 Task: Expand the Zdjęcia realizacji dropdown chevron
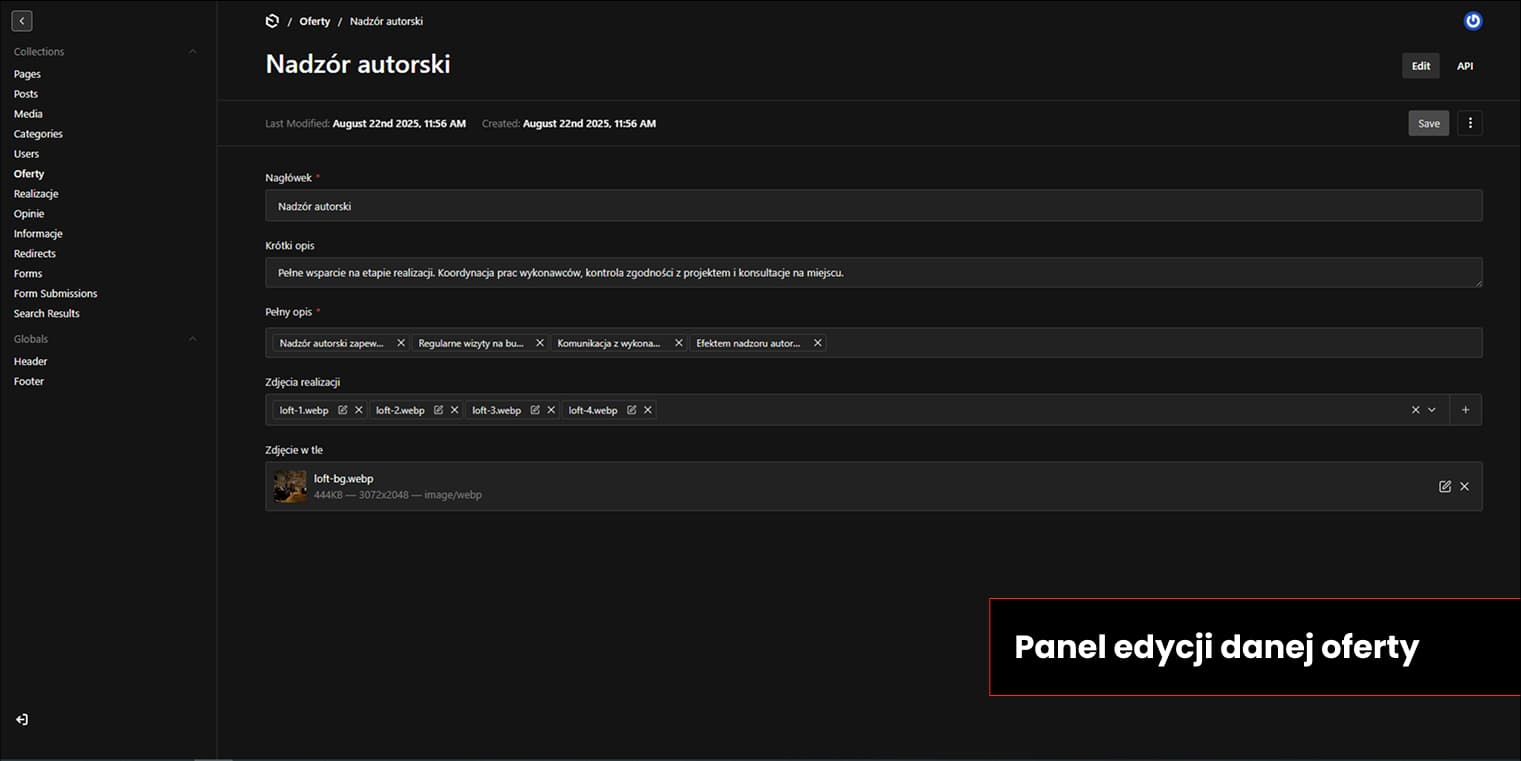(x=1432, y=410)
